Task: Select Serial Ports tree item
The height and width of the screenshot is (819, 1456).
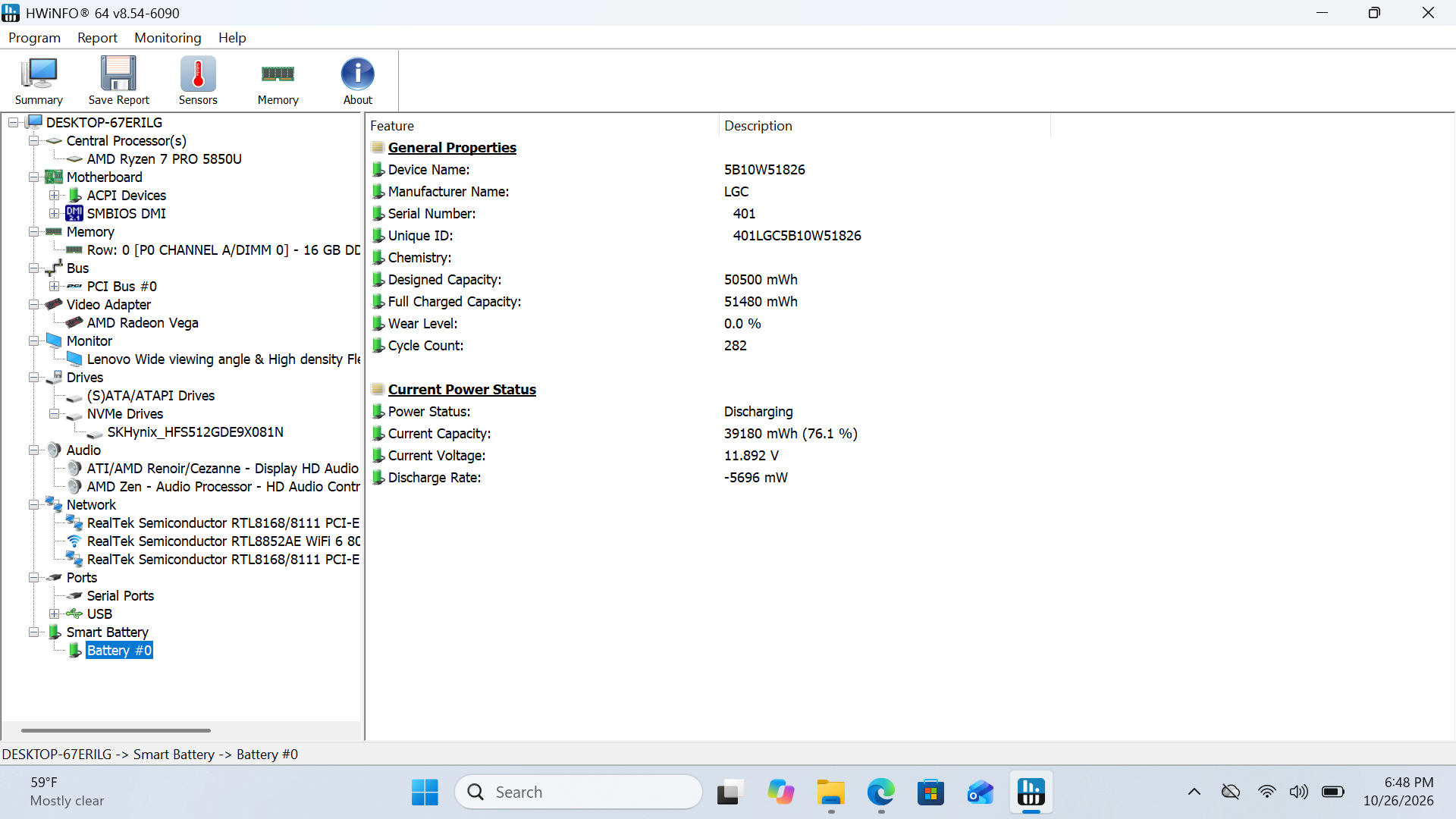Action: coord(120,596)
